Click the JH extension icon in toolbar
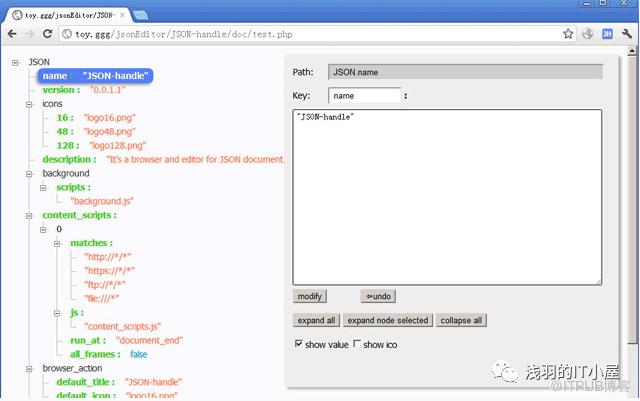This screenshot has width=640, height=401. [x=606, y=33]
